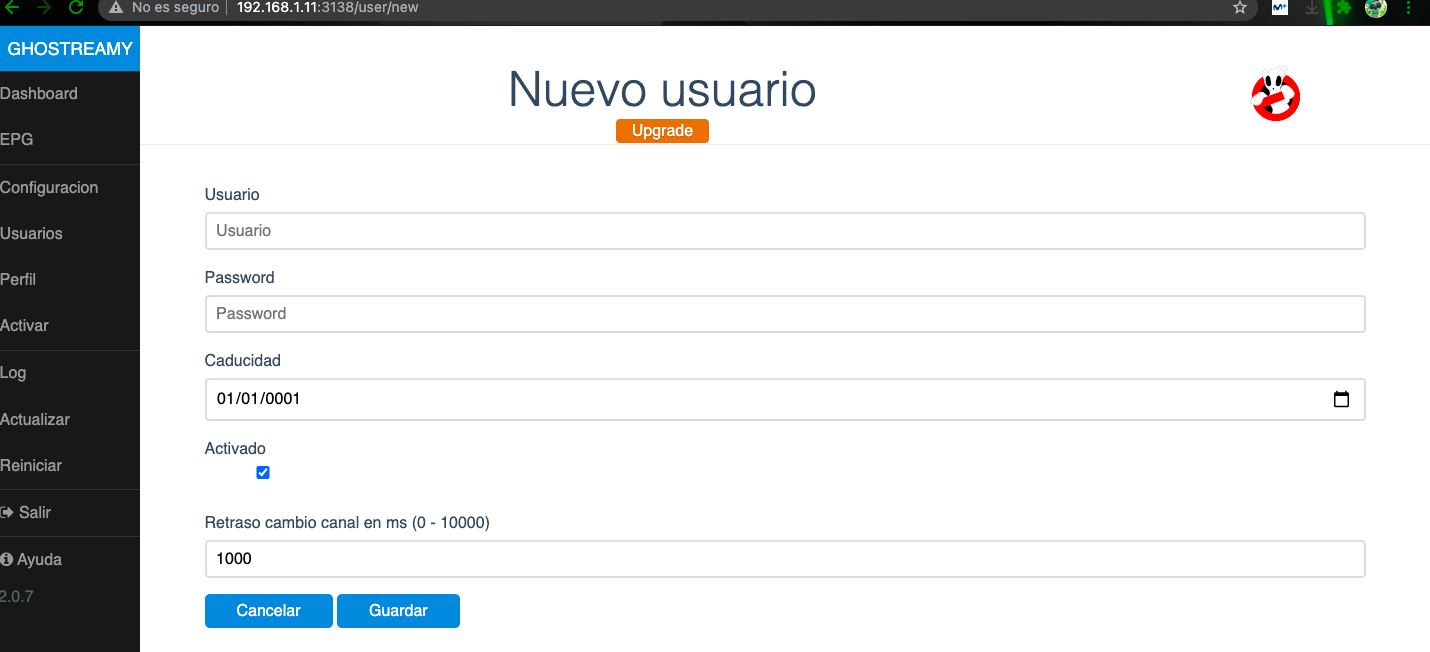Open the browser three-dot menu
Image resolution: width=1430 pixels, height=652 pixels.
tap(1408, 8)
